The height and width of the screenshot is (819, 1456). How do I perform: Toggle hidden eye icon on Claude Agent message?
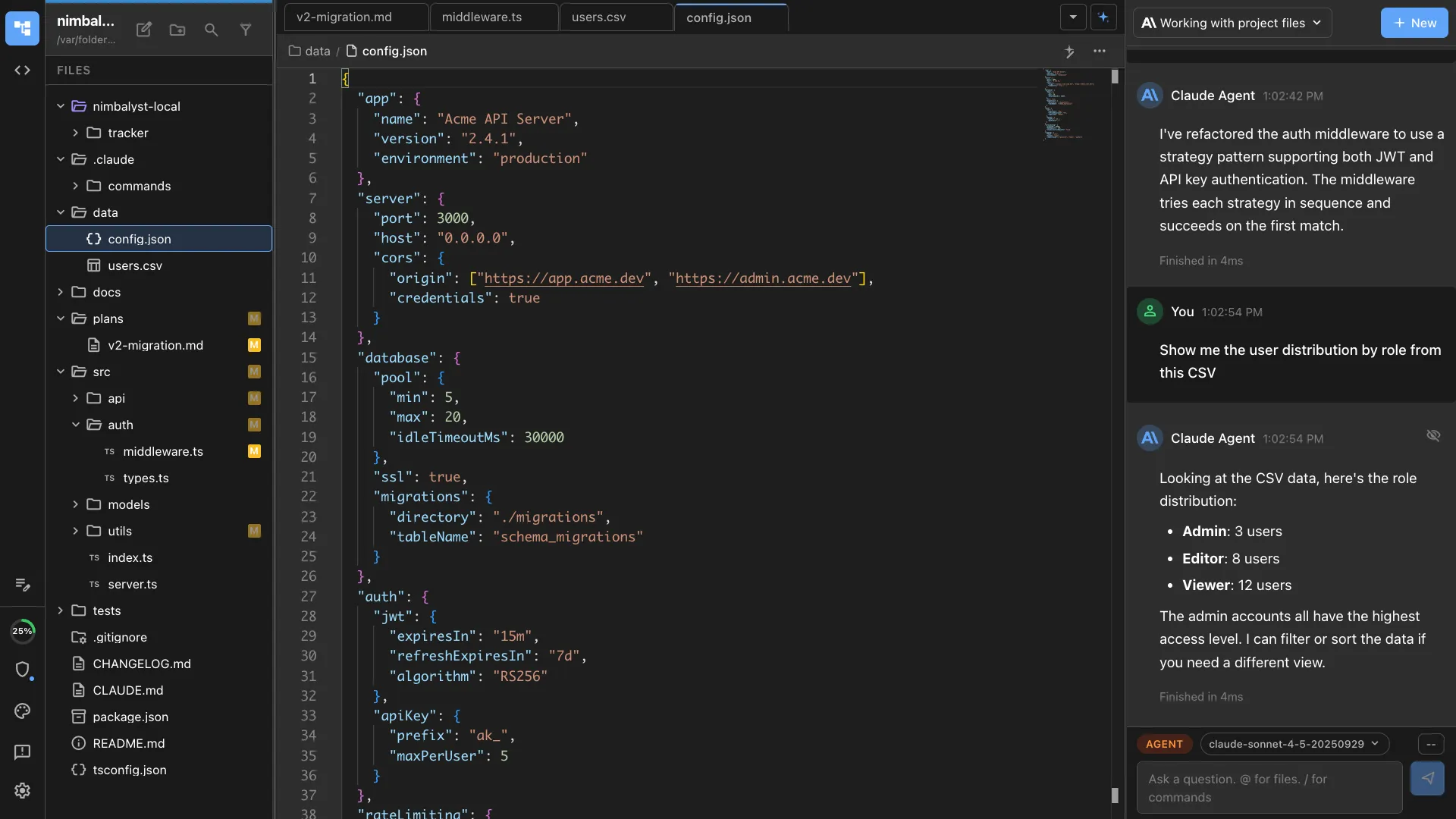coord(1433,435)
